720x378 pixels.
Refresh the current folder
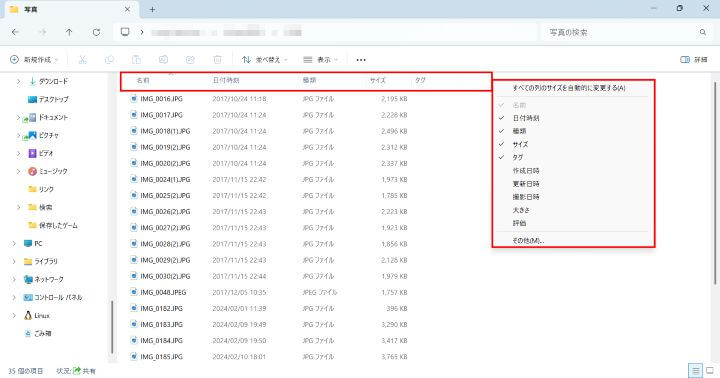pos(96,32)
